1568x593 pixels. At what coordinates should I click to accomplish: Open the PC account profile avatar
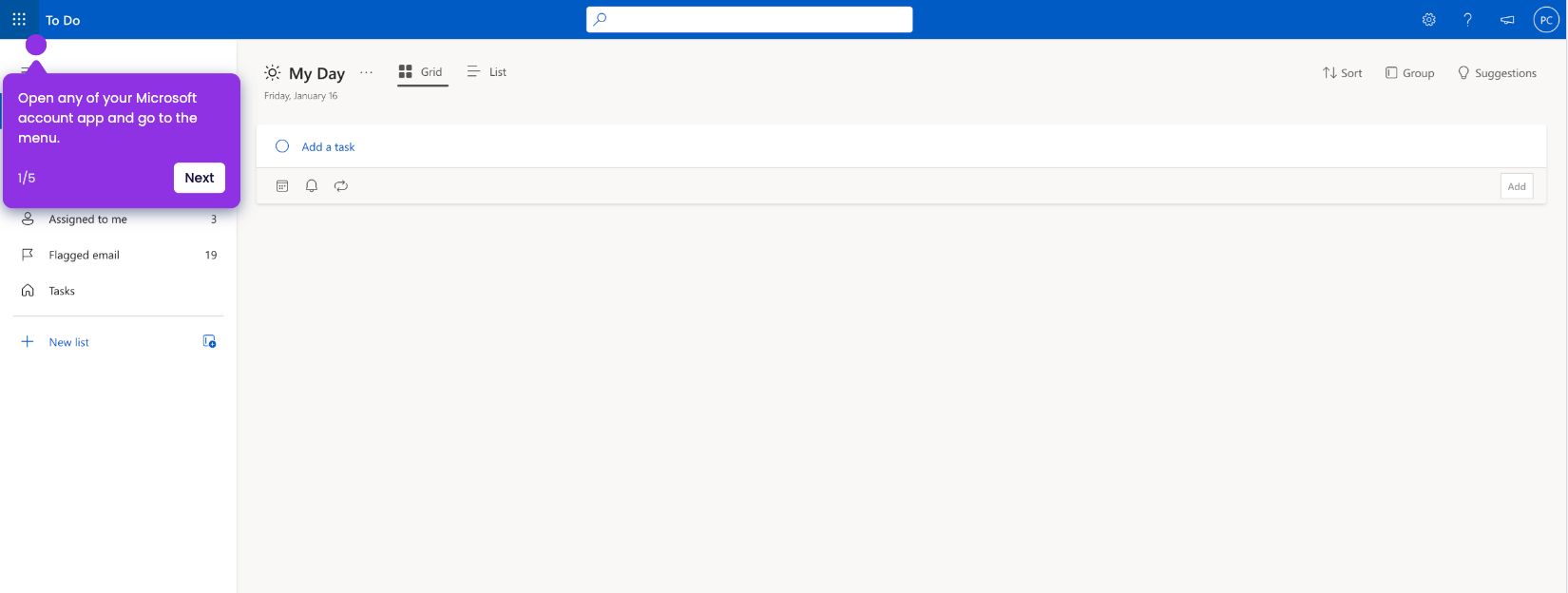[1546, 19]
